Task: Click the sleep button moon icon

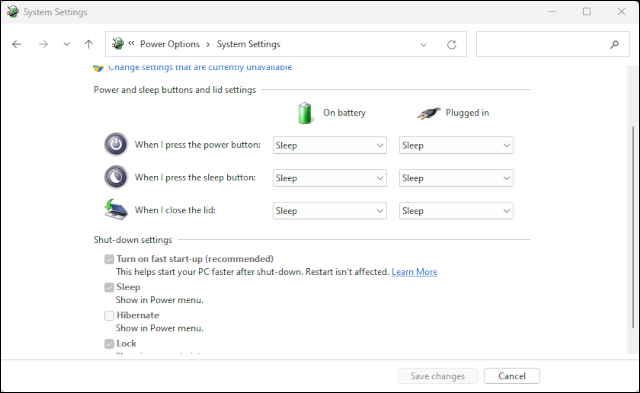Action: click(x=116, y=177)
